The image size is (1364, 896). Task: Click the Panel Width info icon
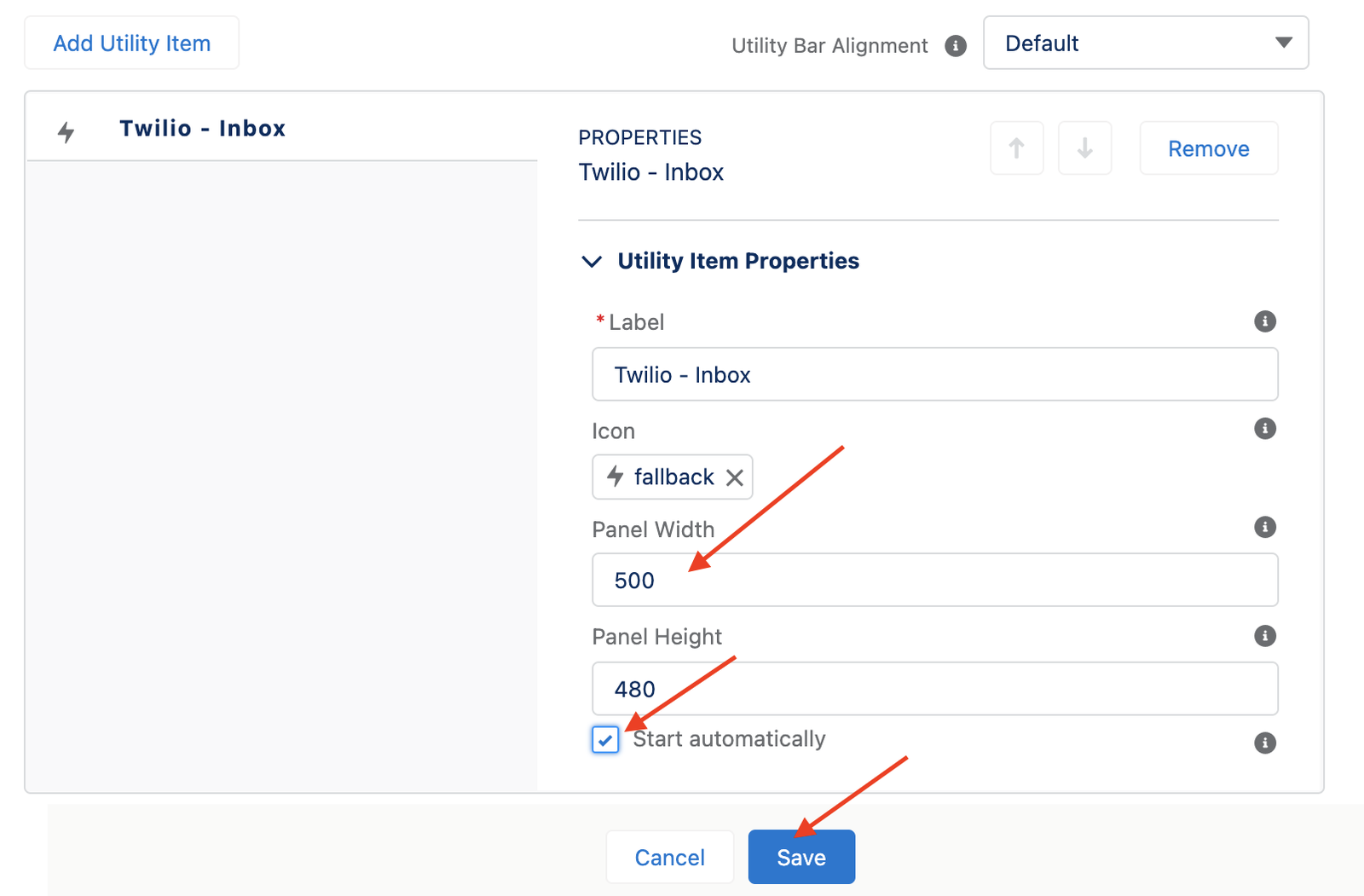click(x=1264, y=527)
